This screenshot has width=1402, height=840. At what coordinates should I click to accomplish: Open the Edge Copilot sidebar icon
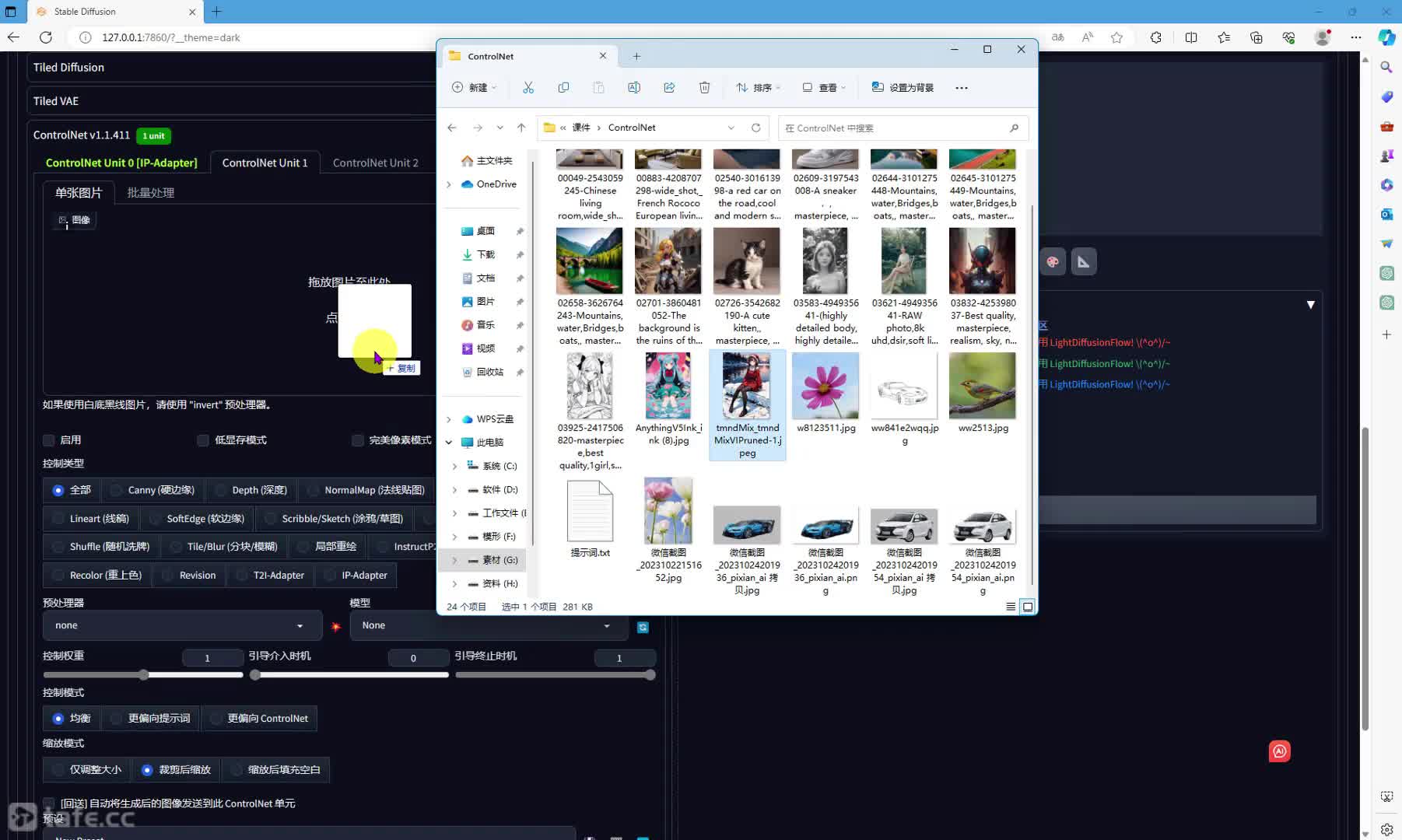pyautogui.click(x=1386, y=37)
